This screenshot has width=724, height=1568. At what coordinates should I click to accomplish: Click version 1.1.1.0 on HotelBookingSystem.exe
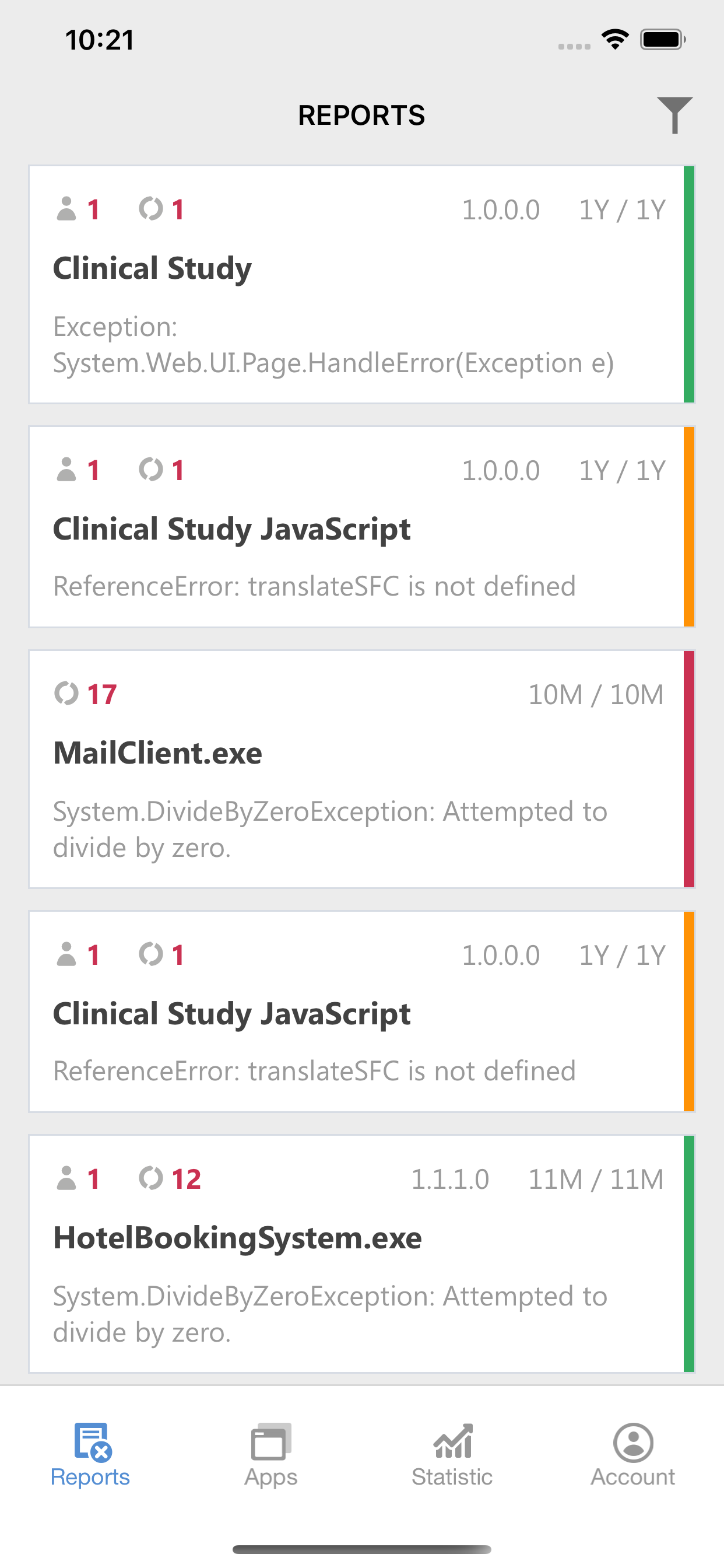pyautogui.click(x=449, y=1178)
